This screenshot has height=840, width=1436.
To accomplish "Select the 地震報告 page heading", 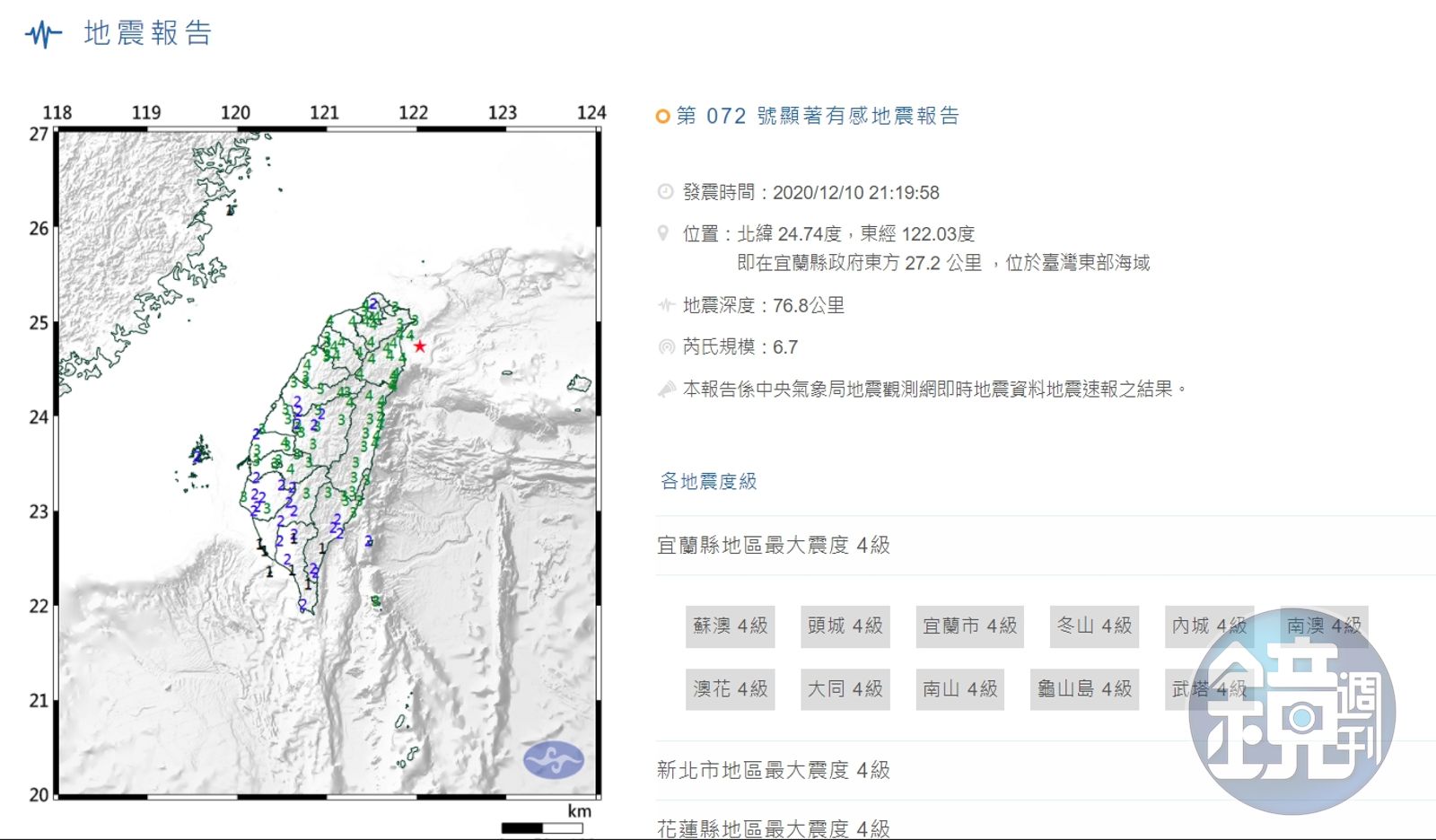I will pos(148,34).
